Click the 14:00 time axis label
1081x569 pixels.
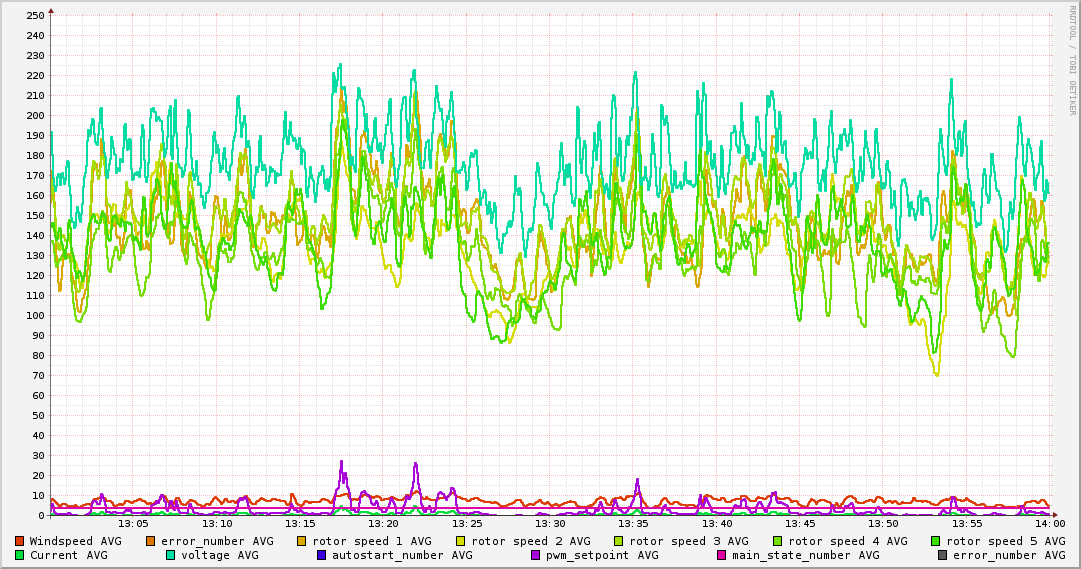coord(1050,524)
